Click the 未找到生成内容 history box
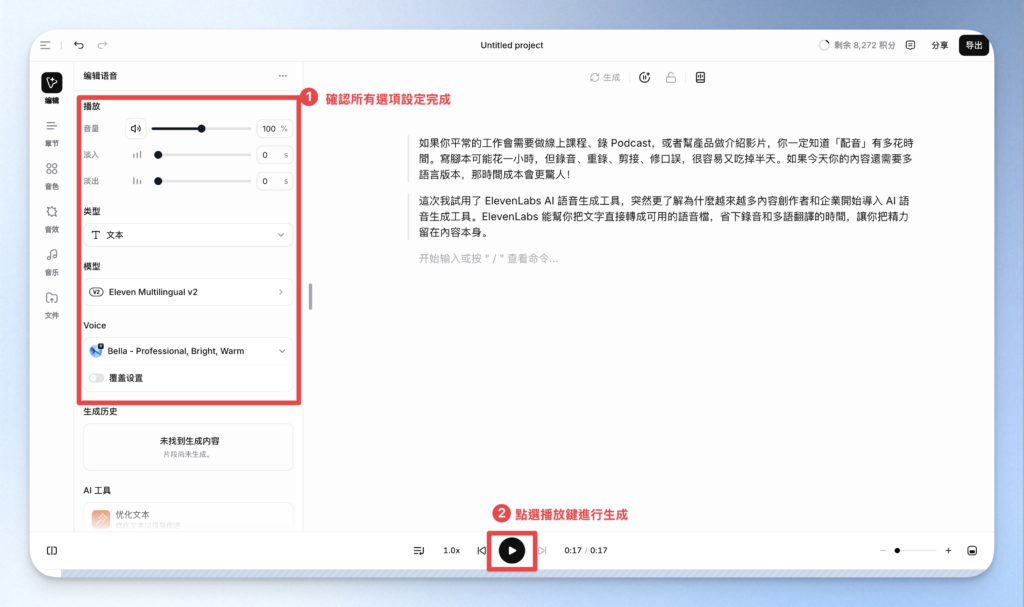 (x=188, y=447)
